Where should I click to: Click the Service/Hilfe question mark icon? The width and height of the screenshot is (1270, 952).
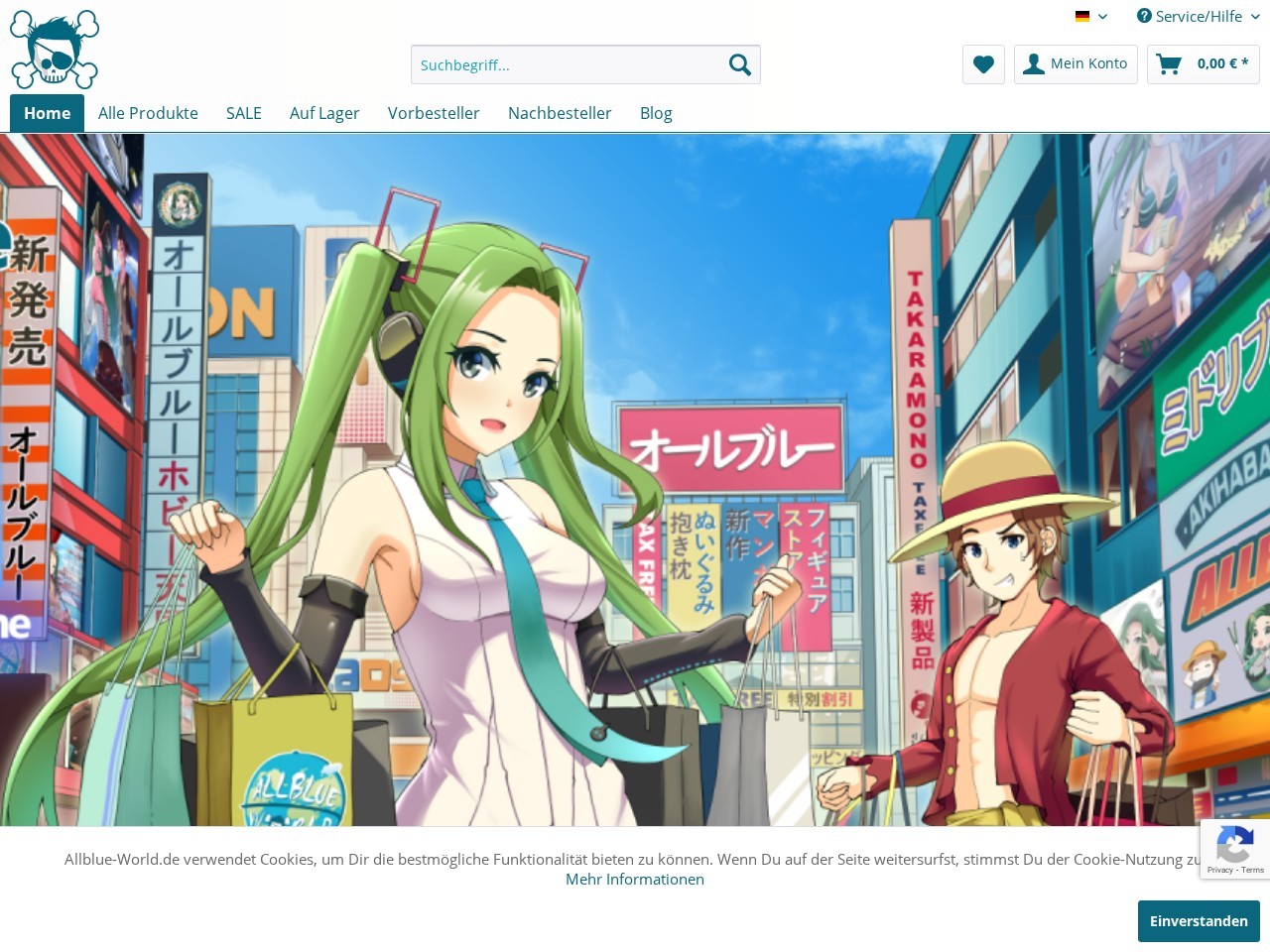pos(1143,16)
